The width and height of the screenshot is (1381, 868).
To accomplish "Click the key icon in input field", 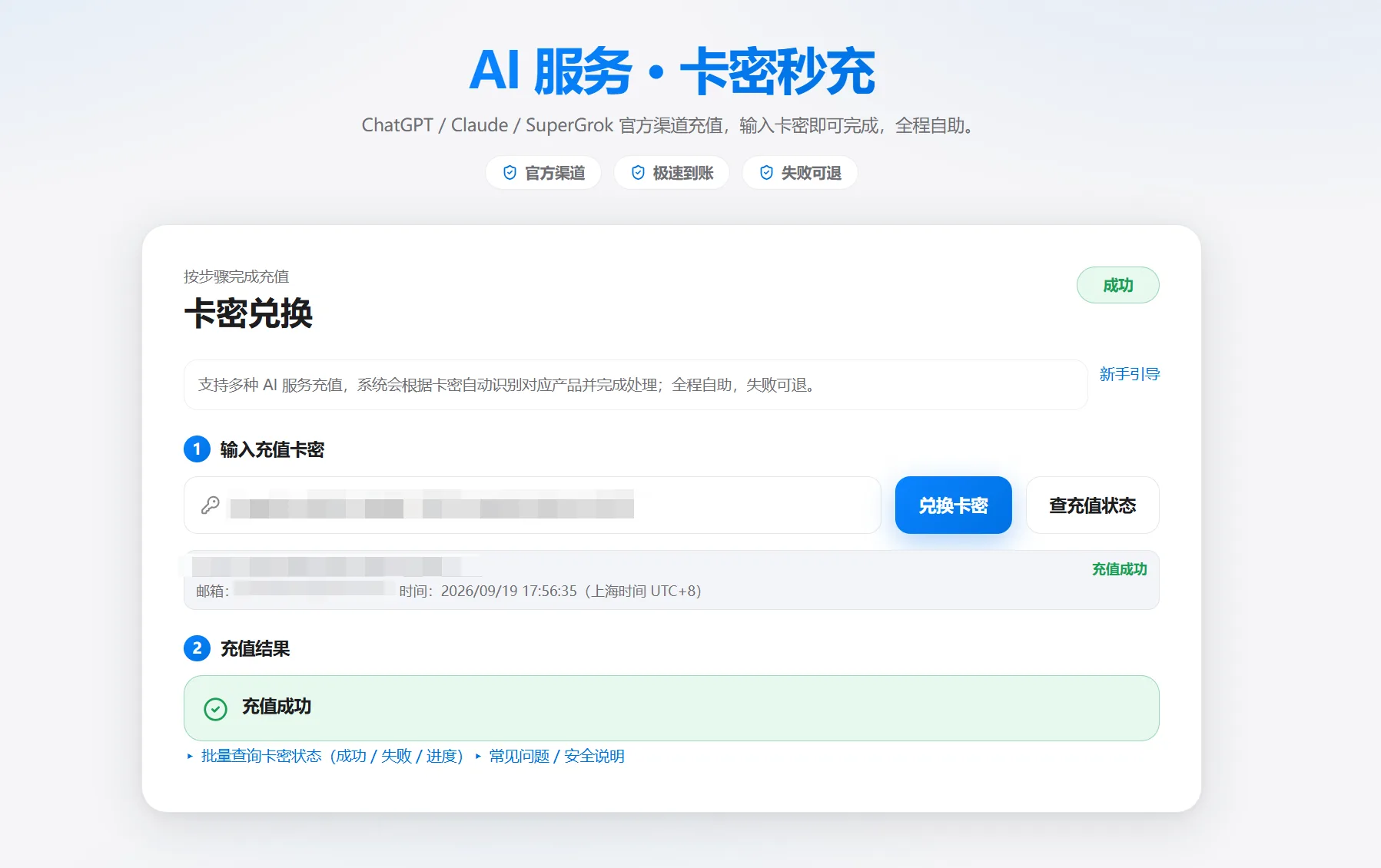I will click(211, 505).
